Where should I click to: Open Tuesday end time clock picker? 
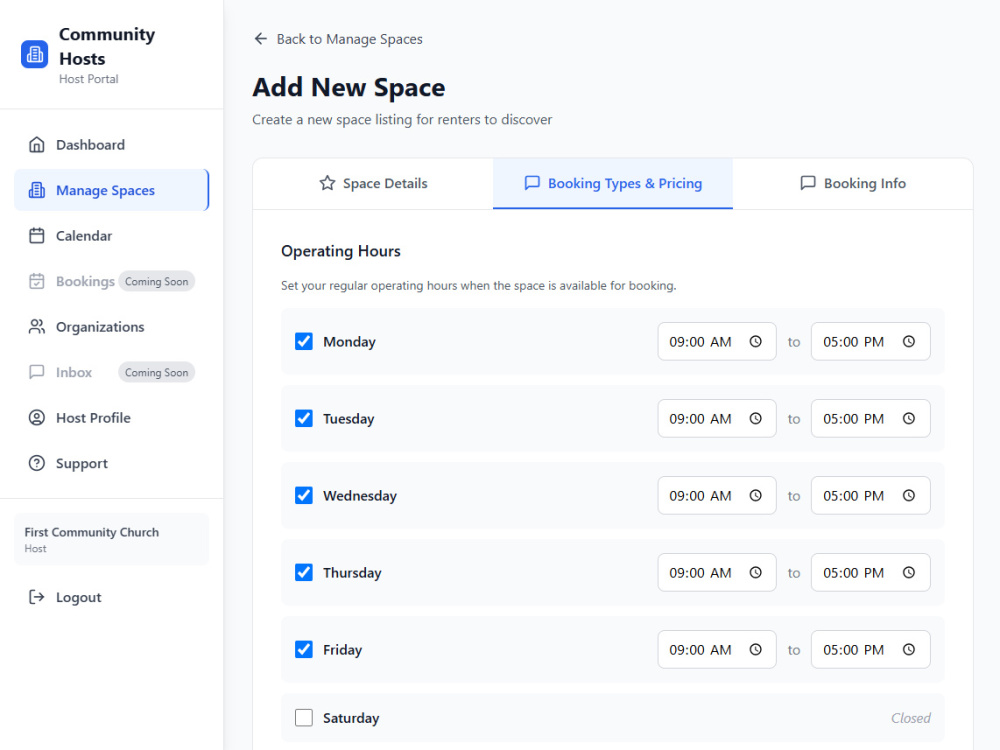pyautogui.click(x=909, y=418)
